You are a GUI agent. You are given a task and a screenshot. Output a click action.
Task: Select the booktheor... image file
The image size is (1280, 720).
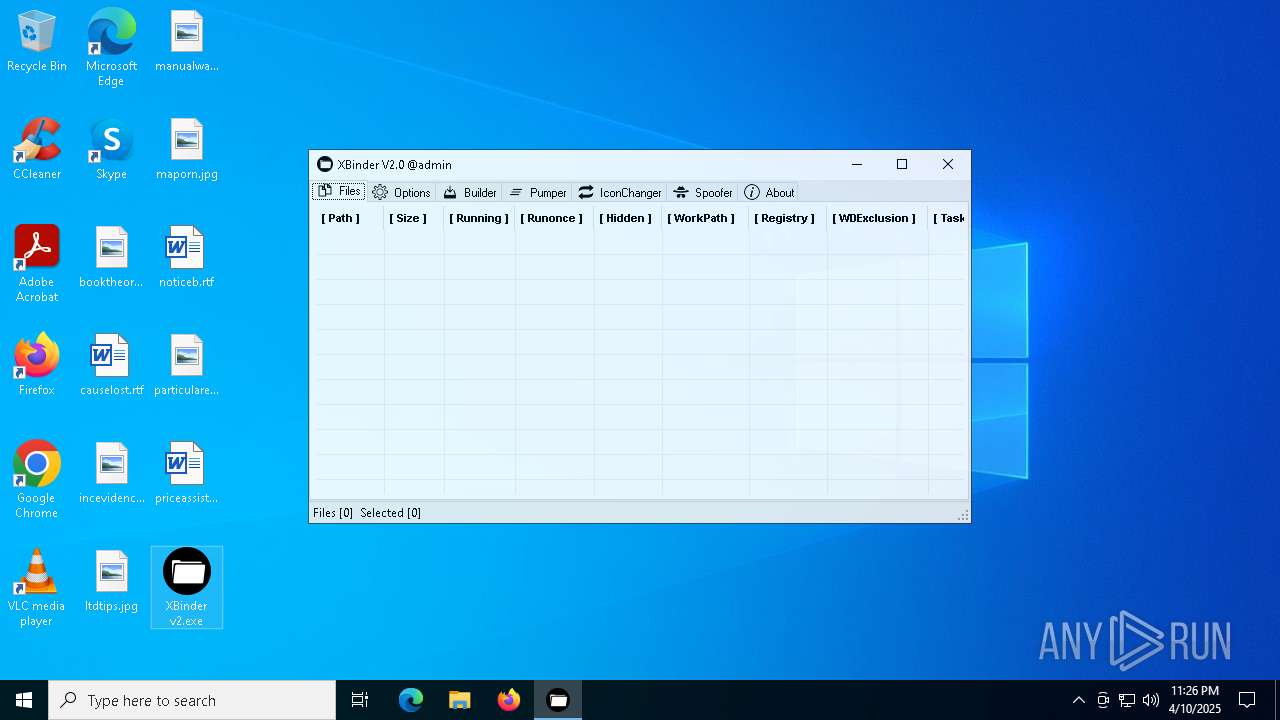coord(112,258)
